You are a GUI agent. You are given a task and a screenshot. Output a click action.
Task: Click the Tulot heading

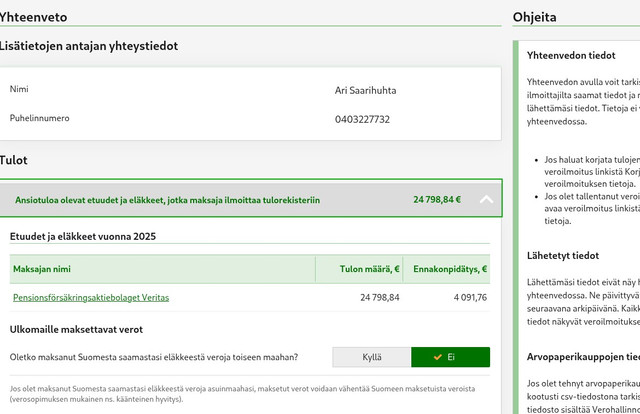coord(13,160)
